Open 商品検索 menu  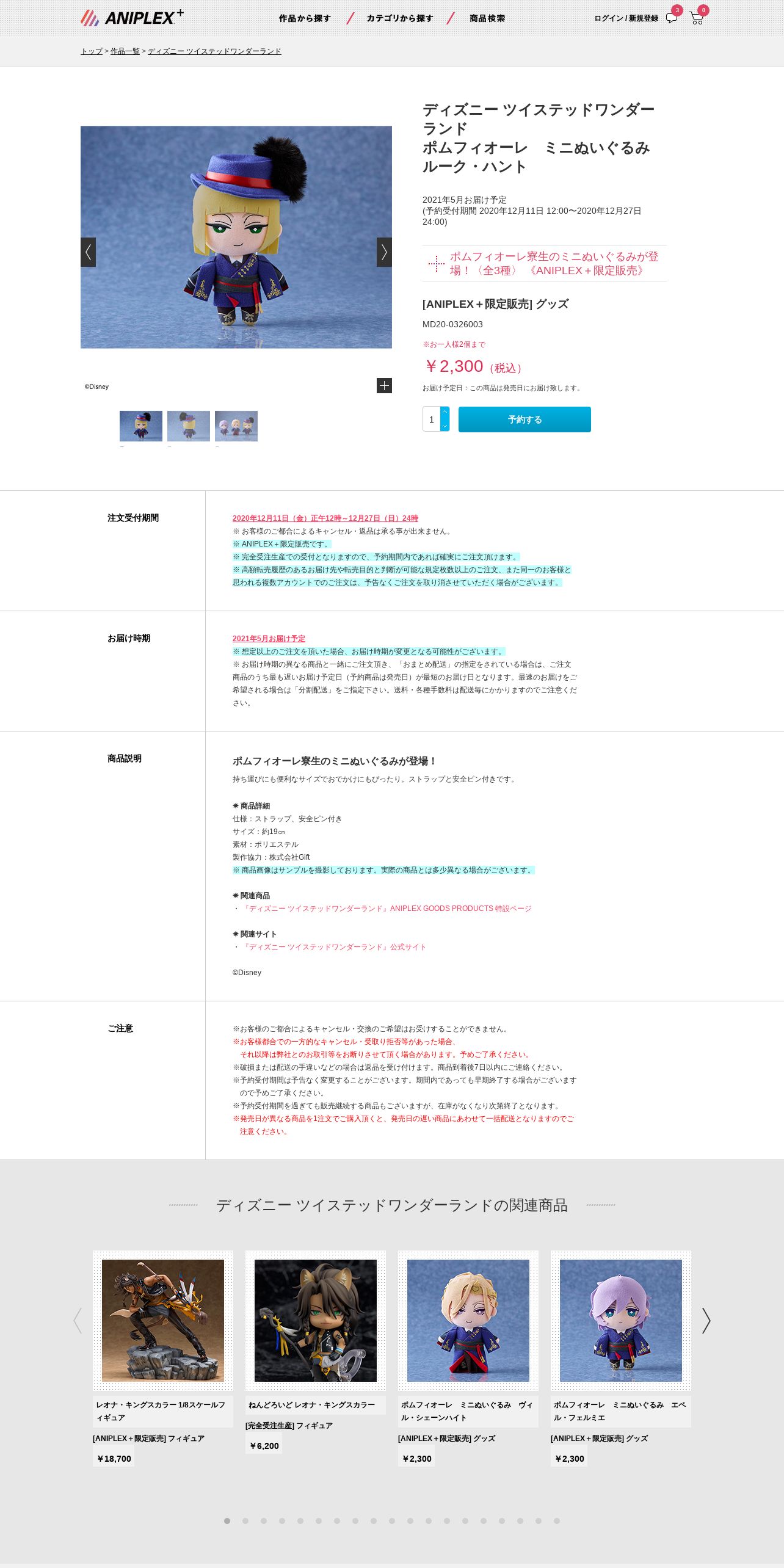[487, 18]
